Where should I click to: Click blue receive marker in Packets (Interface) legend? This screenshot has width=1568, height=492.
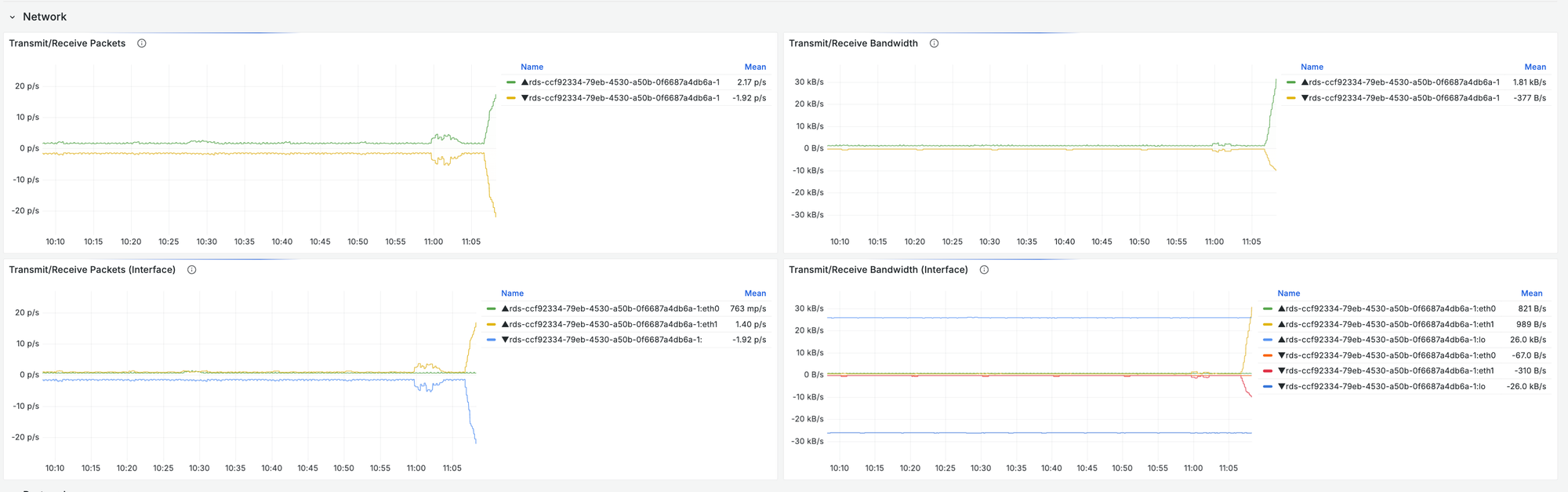(x=491, y=340)
